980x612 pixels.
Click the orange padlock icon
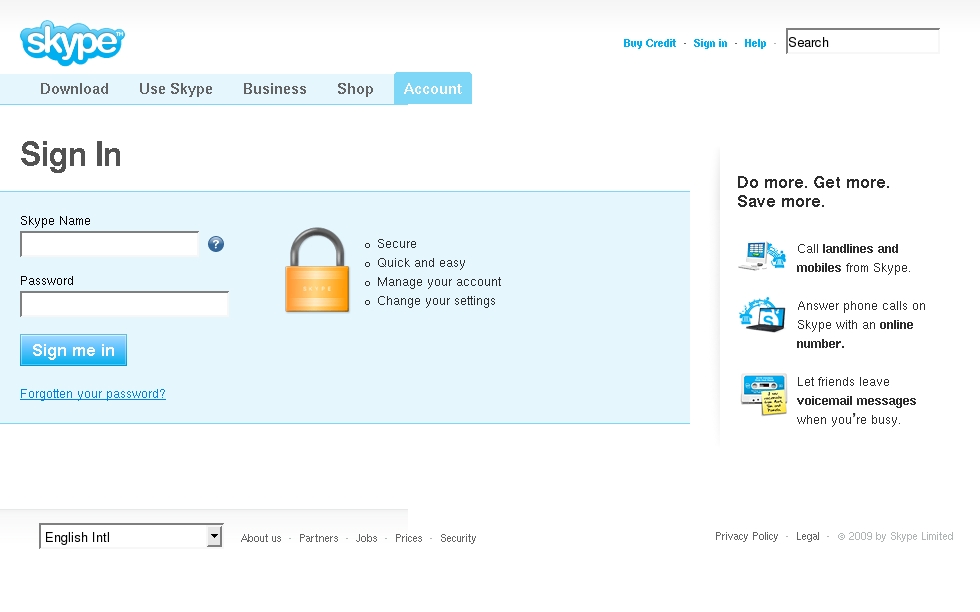pos(317,269)
